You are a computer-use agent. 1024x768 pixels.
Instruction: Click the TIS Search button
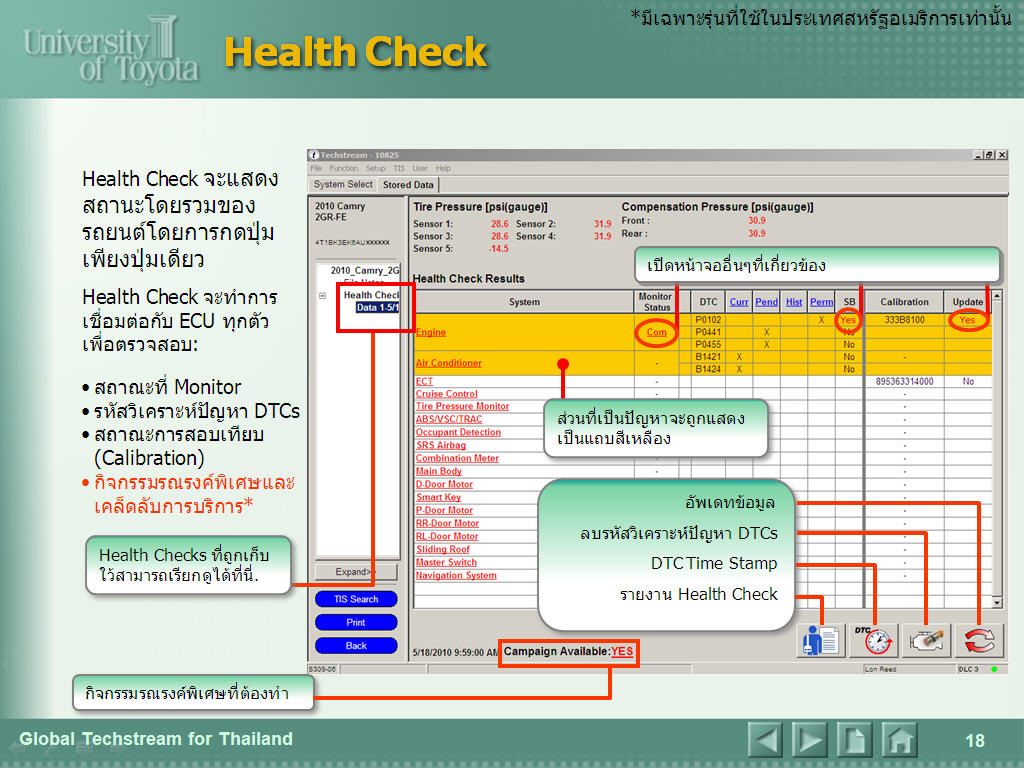[x=356, y=599]
